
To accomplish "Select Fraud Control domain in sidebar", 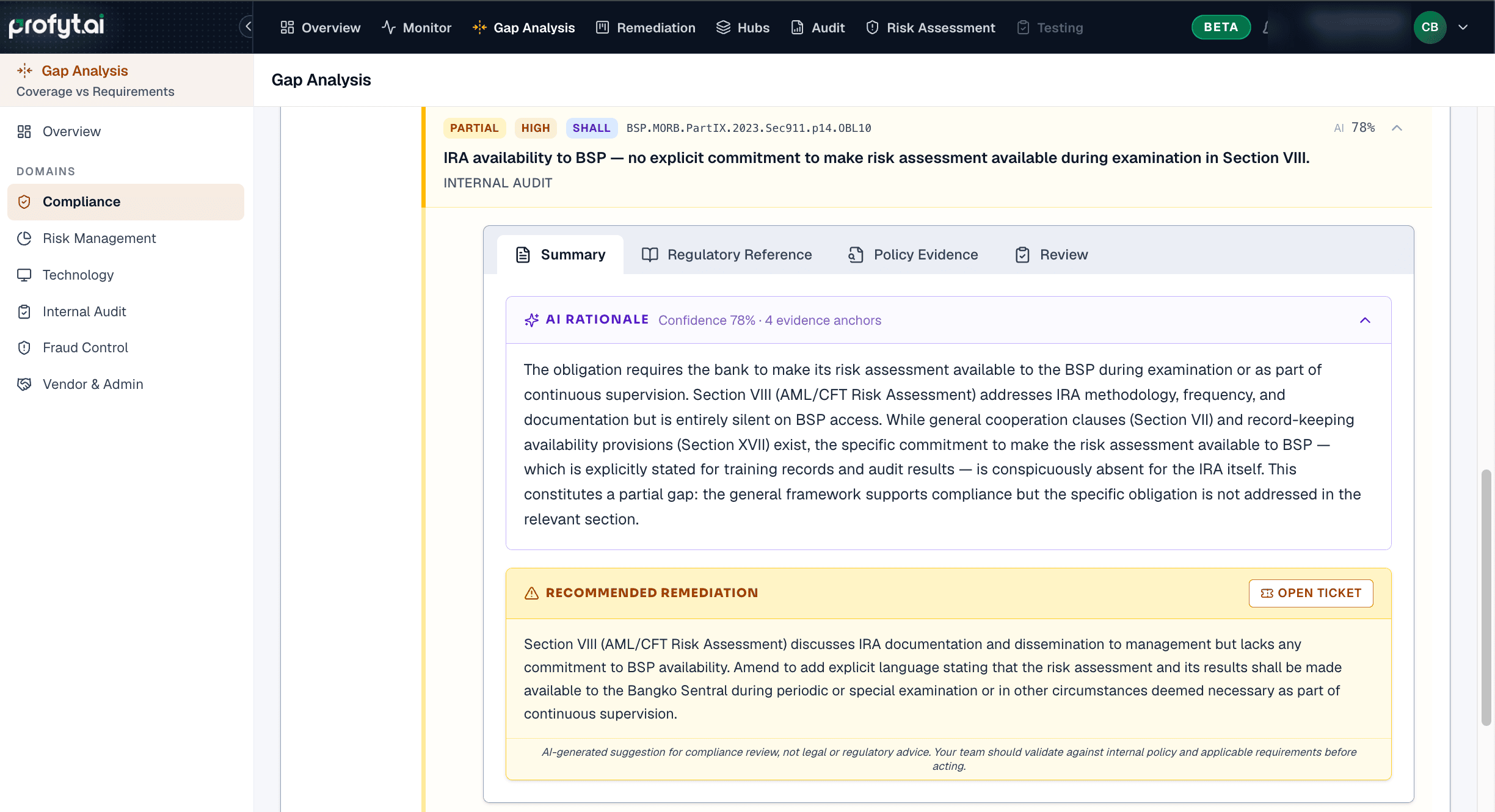I will click(x=126, y=348).
